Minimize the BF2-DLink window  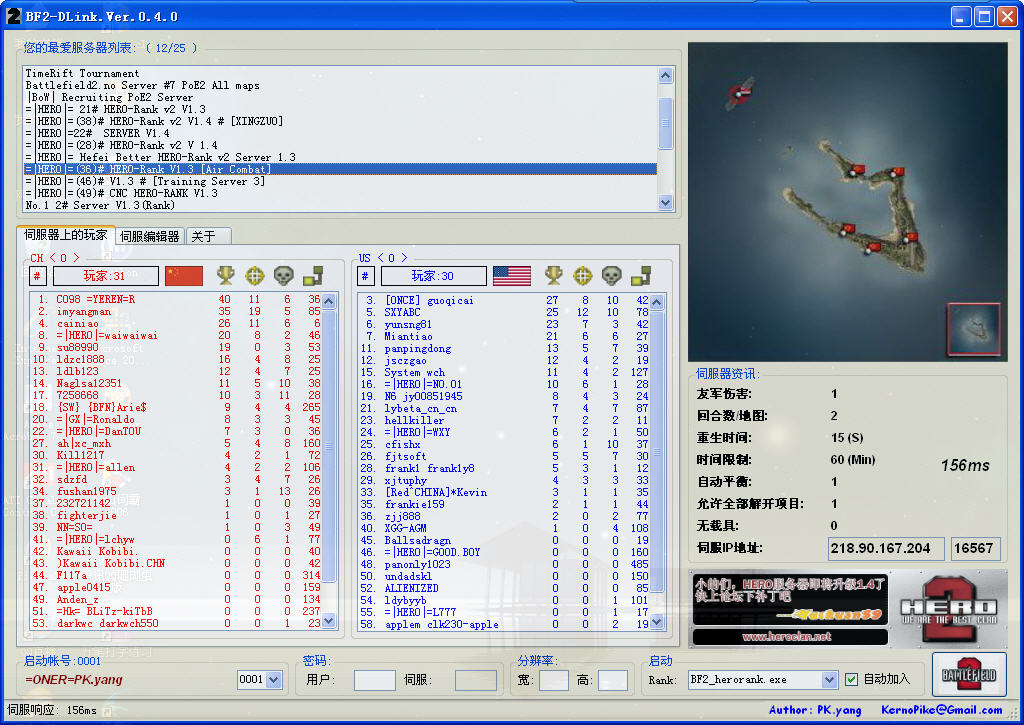click(961, 16)
